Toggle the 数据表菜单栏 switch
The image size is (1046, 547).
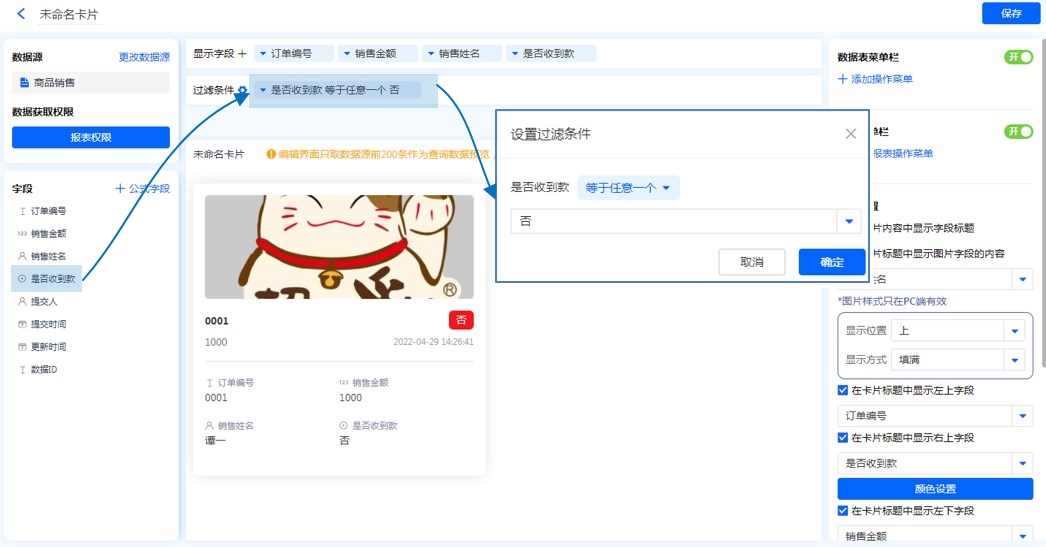pos(1018,57)
